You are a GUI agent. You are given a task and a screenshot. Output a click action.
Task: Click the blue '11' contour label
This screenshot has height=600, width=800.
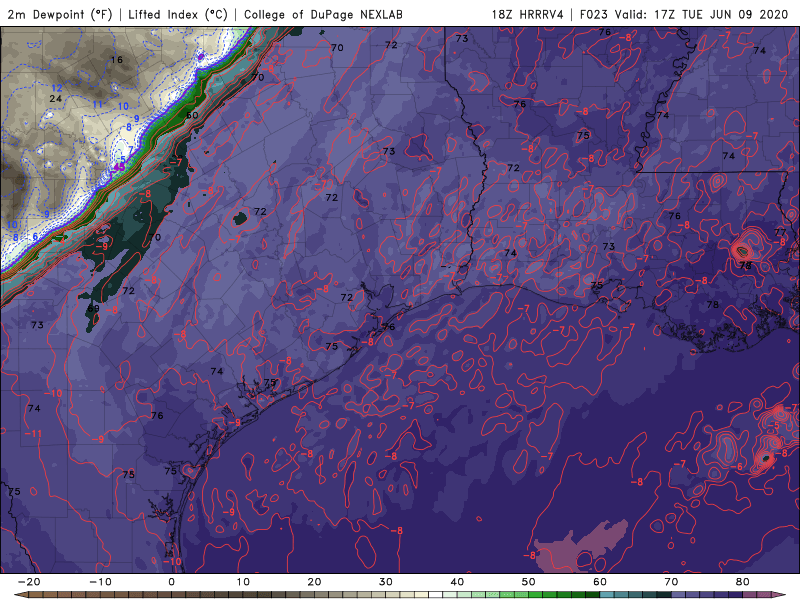(x=97, y=105)
